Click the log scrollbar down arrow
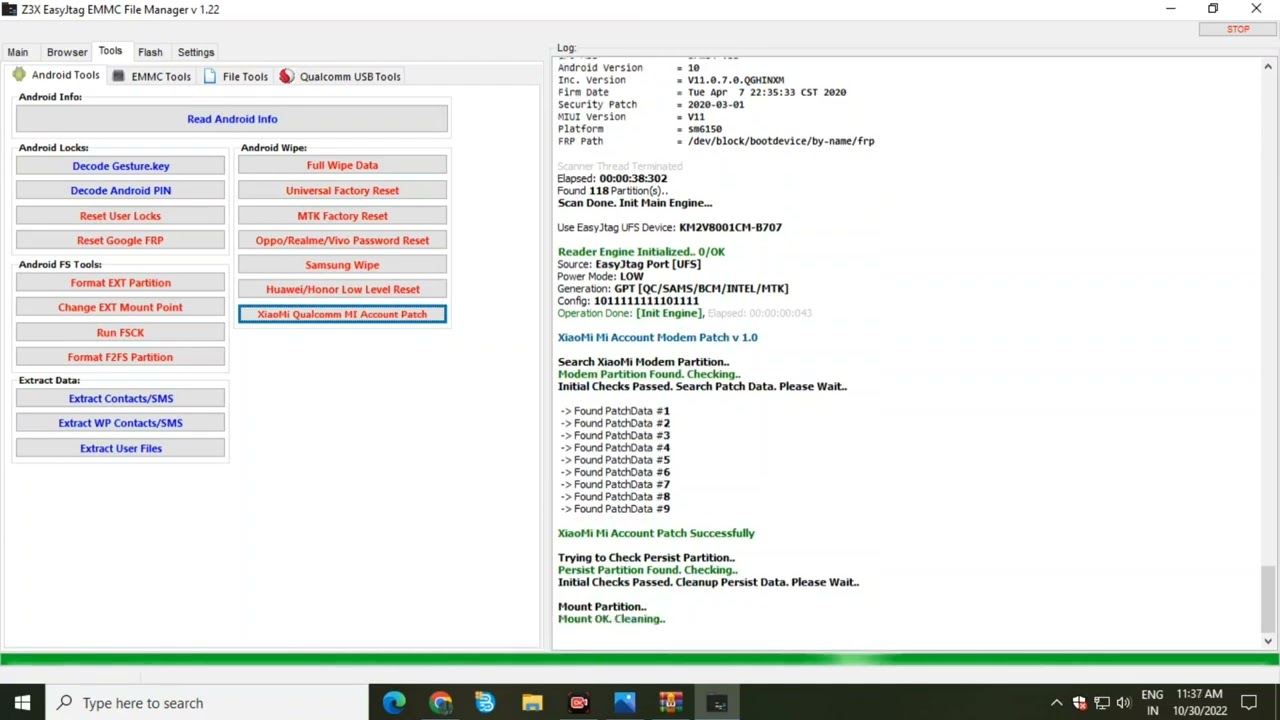The image size is (1280, 720). [x=1268, y=641]
